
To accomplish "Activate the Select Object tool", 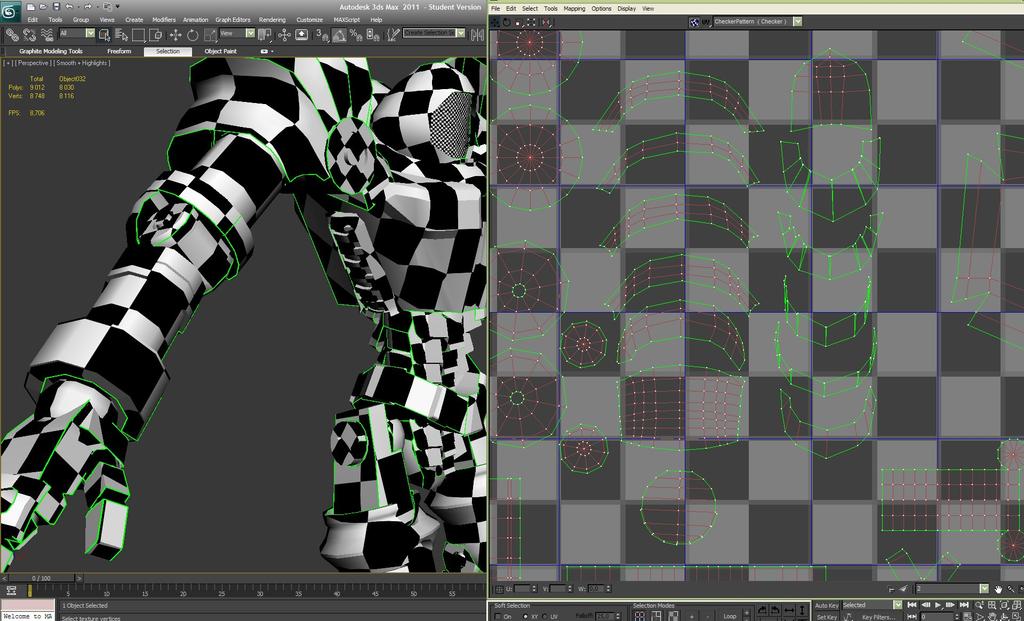I will tap(104, 35).
